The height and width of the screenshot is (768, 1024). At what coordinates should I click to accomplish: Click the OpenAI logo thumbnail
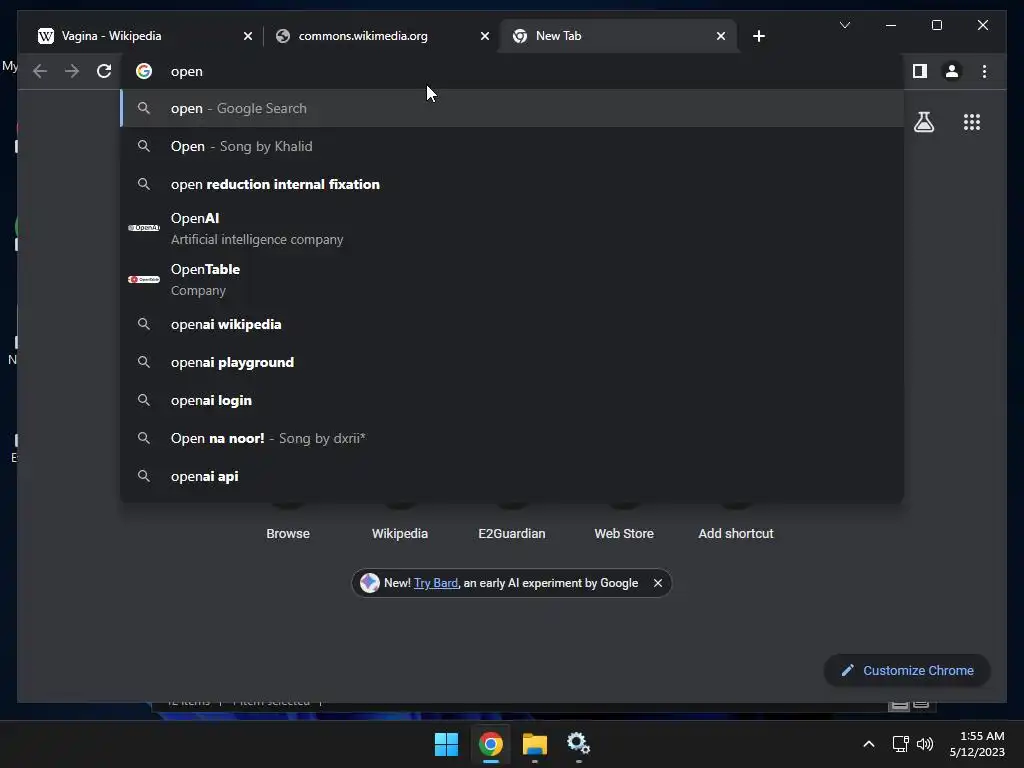pyautogui.click(x=144, y=228)
